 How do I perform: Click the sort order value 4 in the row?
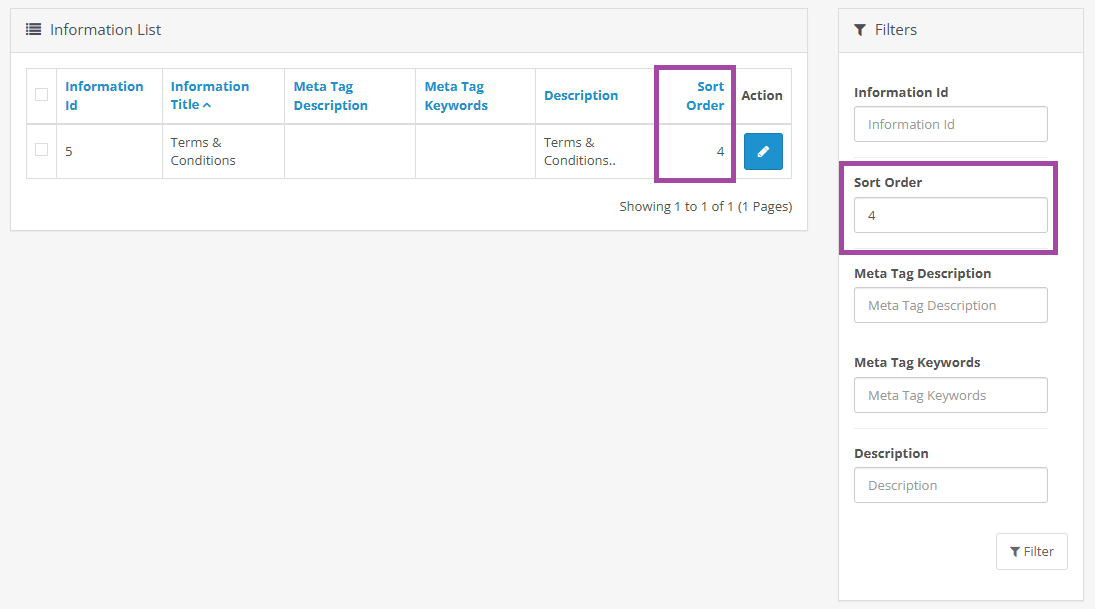point(720,152)
